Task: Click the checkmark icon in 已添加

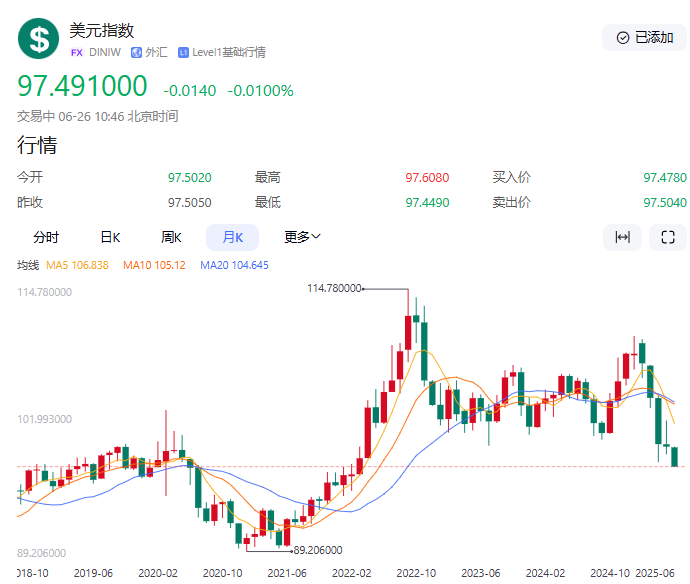Action: coord(623,38)
